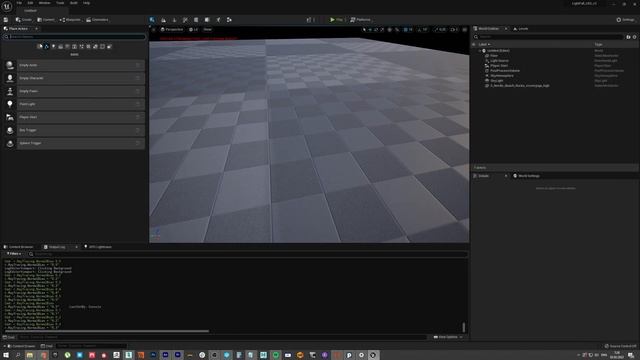The width and height of the screenshot is (640, 360).
Task: Switch to the Levels tab
Action: pyautogui.click(x=521, y=29)
